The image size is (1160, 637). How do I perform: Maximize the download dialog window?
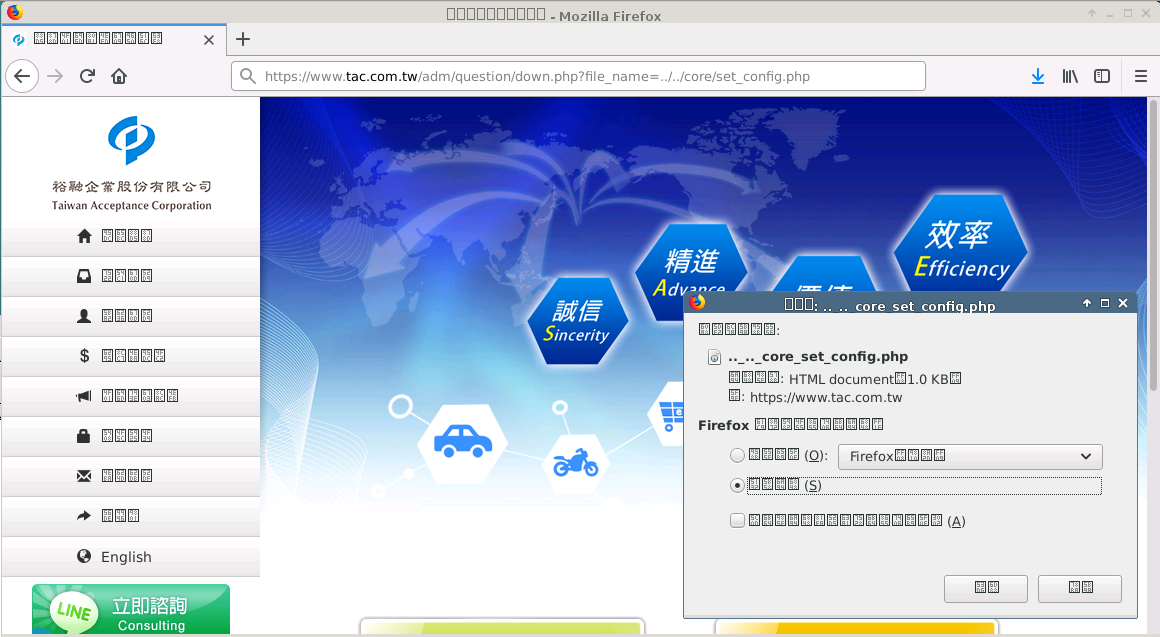[x=1105, y=303]
